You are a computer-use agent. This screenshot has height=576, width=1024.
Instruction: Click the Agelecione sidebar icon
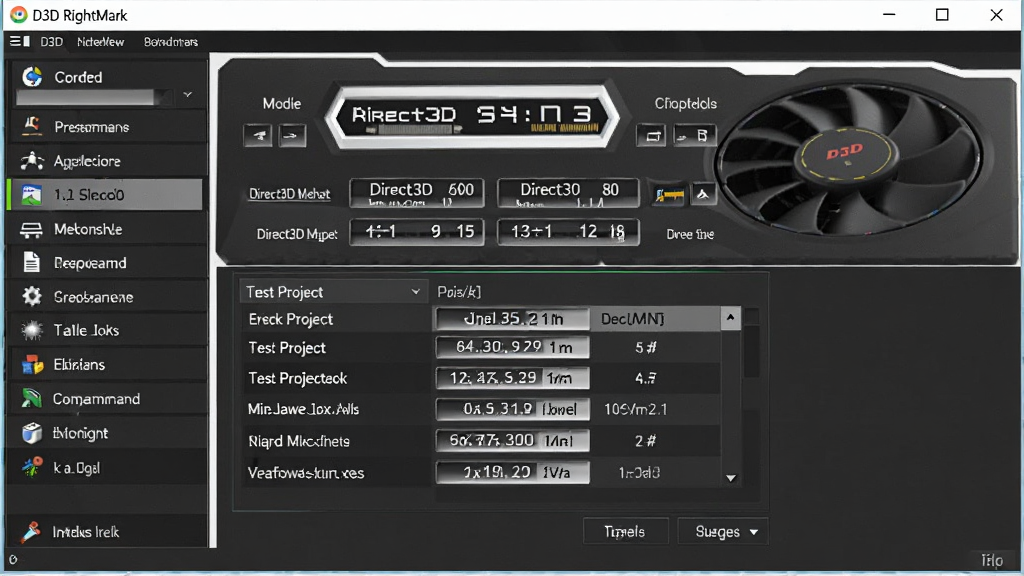click(31, 161)
